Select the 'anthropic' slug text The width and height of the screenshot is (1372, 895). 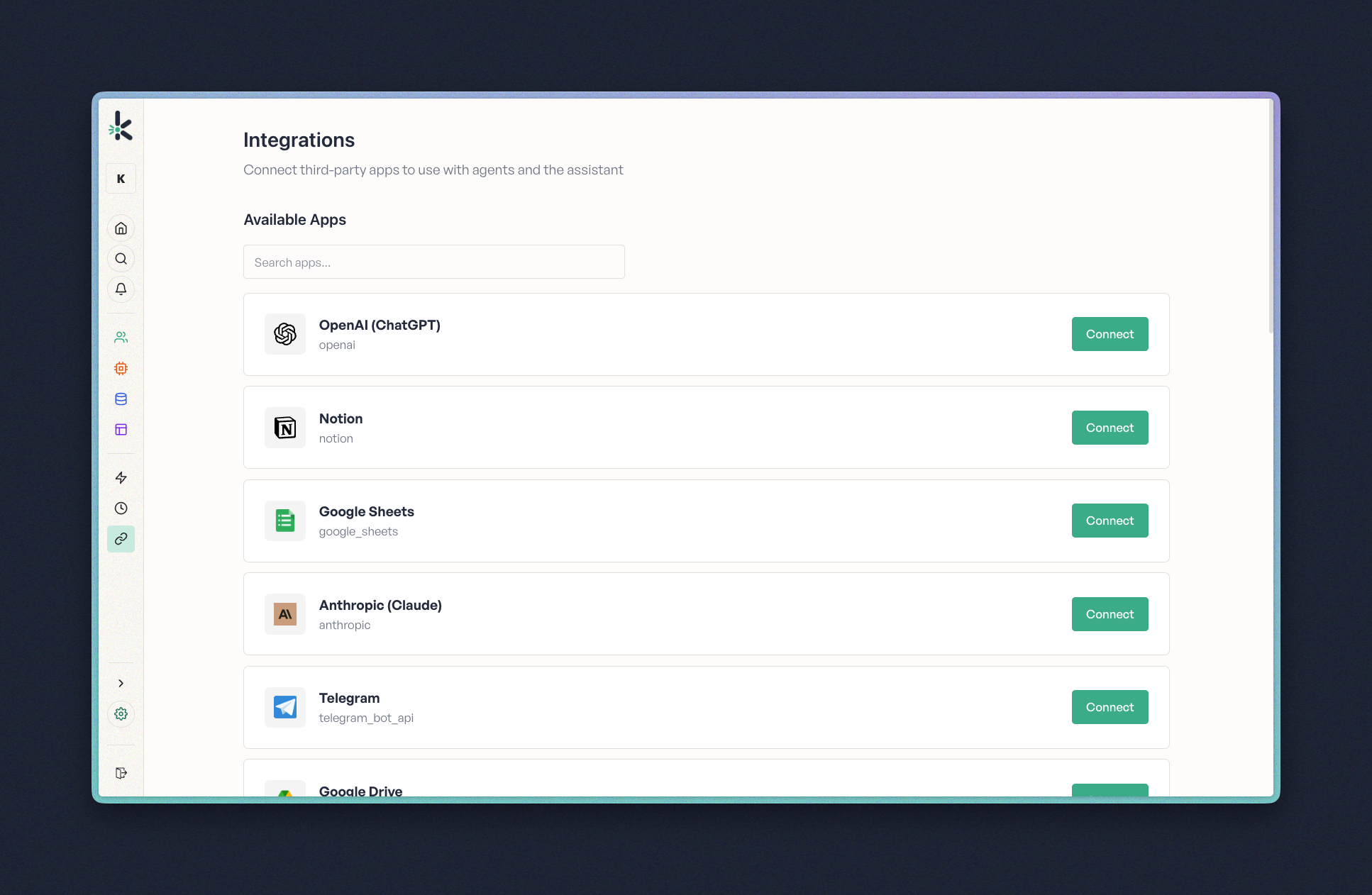pyautogui.click(x=344, y=625)
